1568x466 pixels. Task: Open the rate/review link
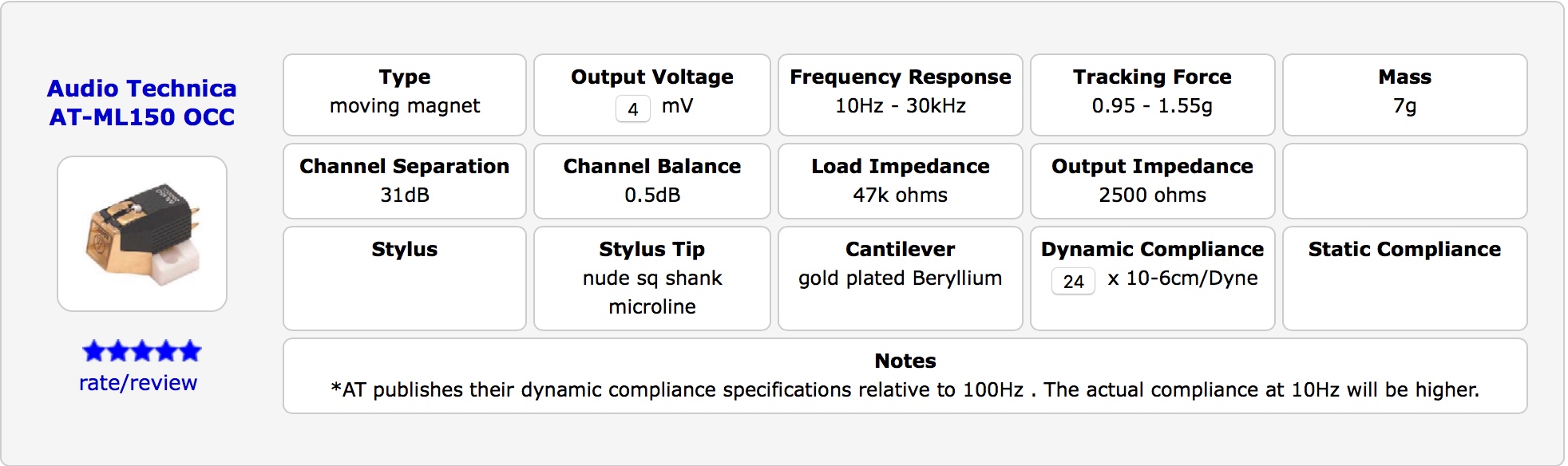[138, 383]
